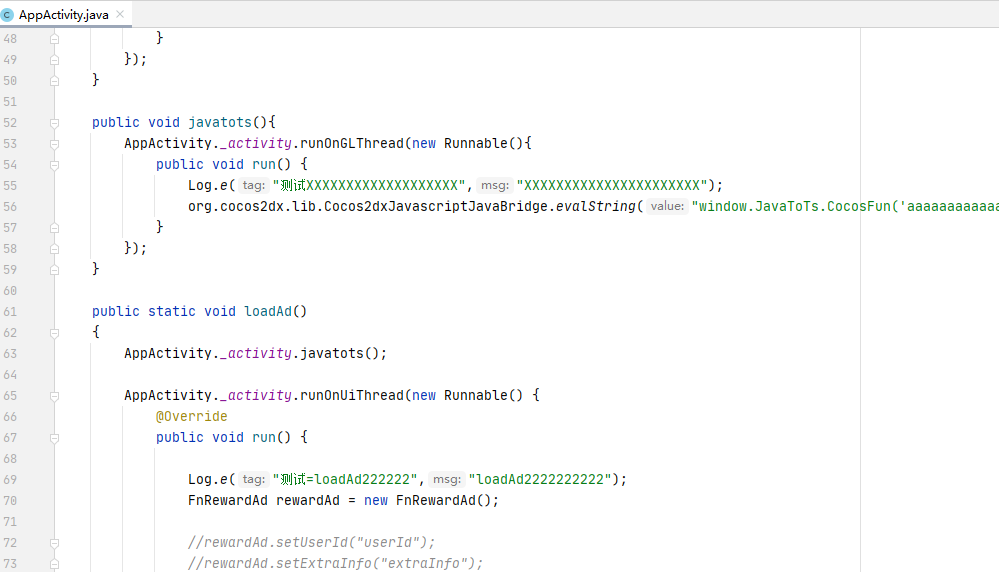Click the fold end marker on line 59
Viewport: 999px width, 572px height.
click(x=55, y=269)
